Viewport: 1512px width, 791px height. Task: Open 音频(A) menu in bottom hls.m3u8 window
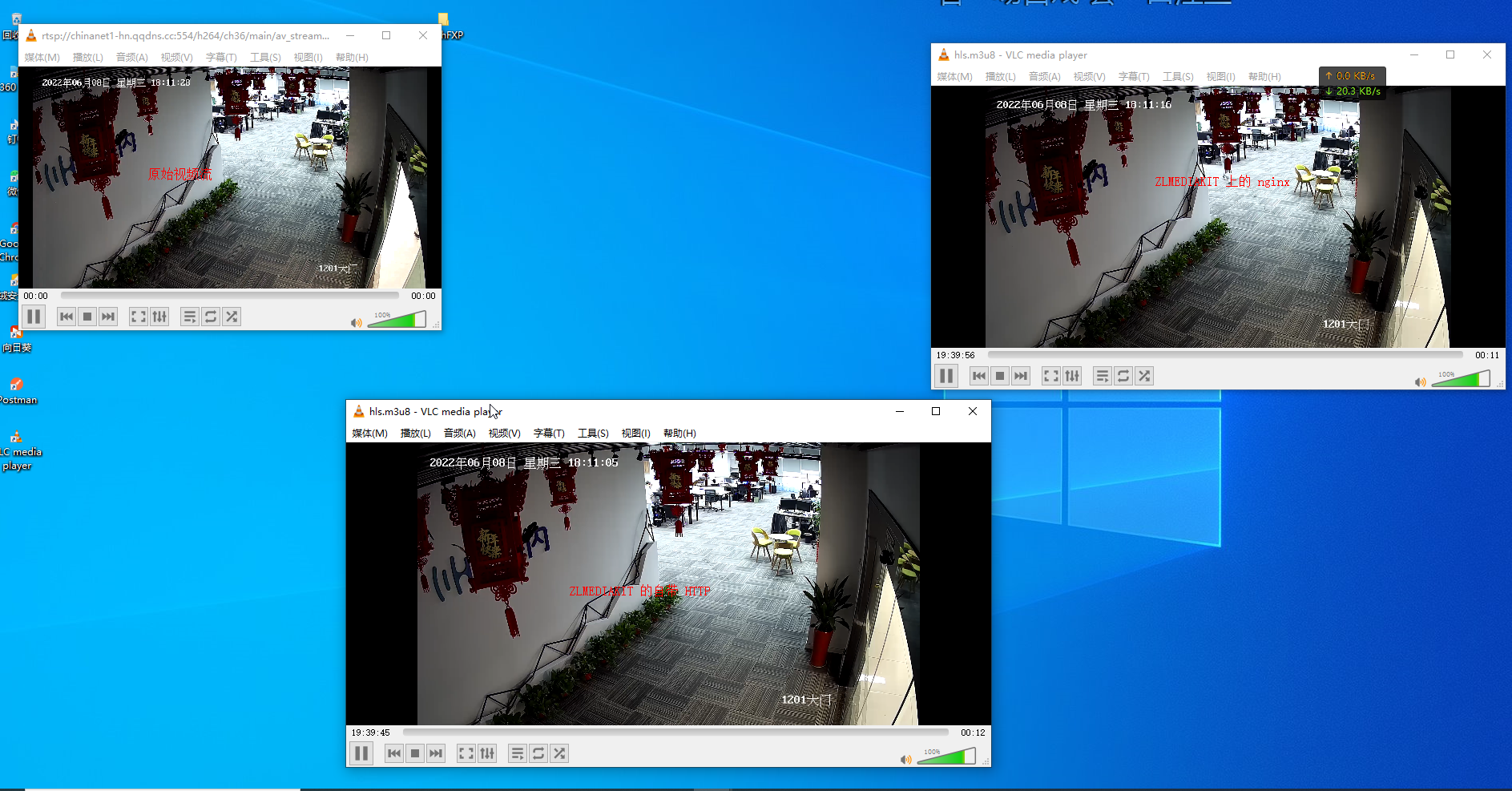460,434
